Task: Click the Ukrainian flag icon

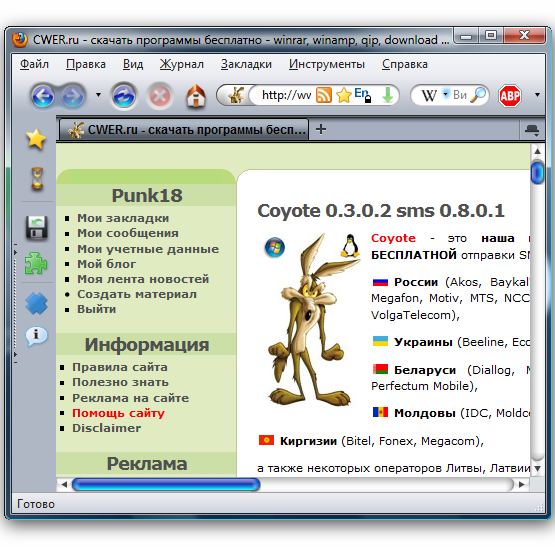Action: point(380,341)
